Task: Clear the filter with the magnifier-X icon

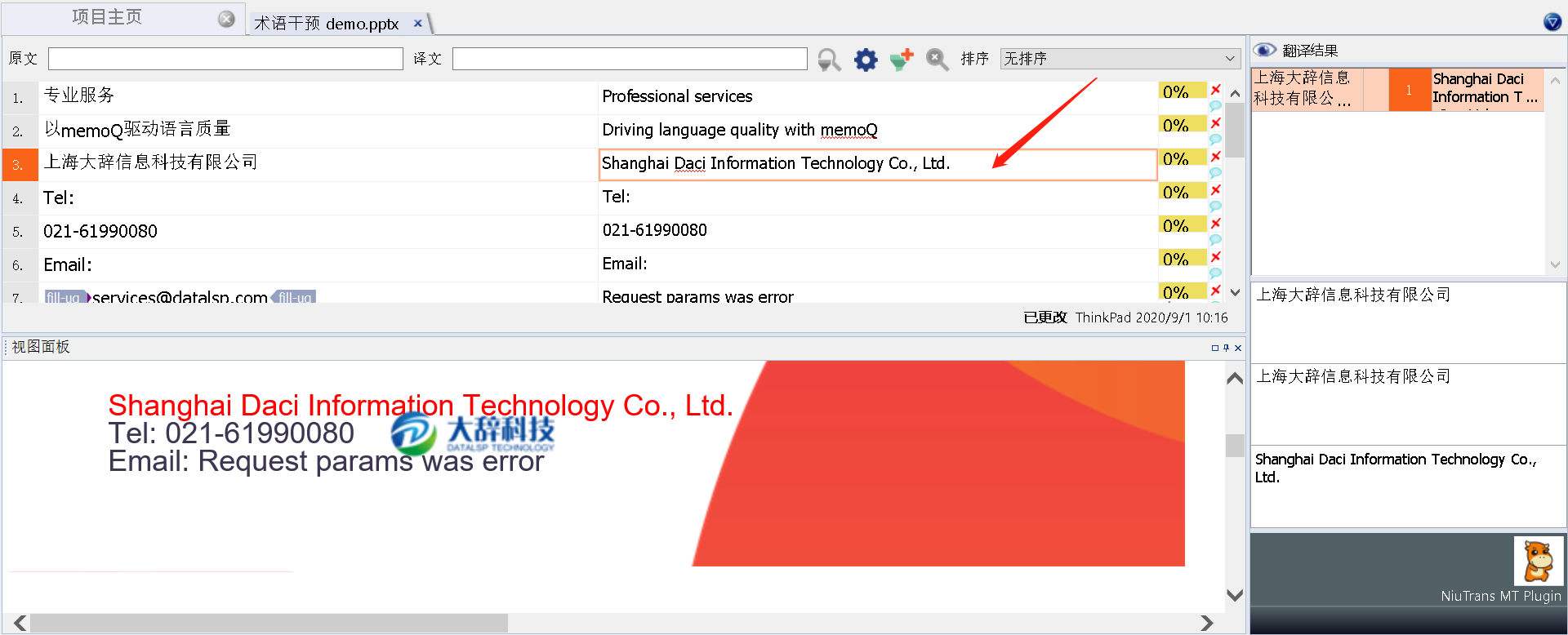Action: (x=938, y=59)
